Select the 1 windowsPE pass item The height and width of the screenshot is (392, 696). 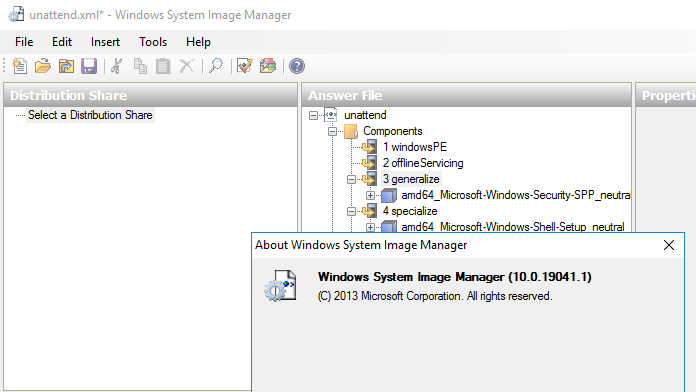[x=415, y=147]
